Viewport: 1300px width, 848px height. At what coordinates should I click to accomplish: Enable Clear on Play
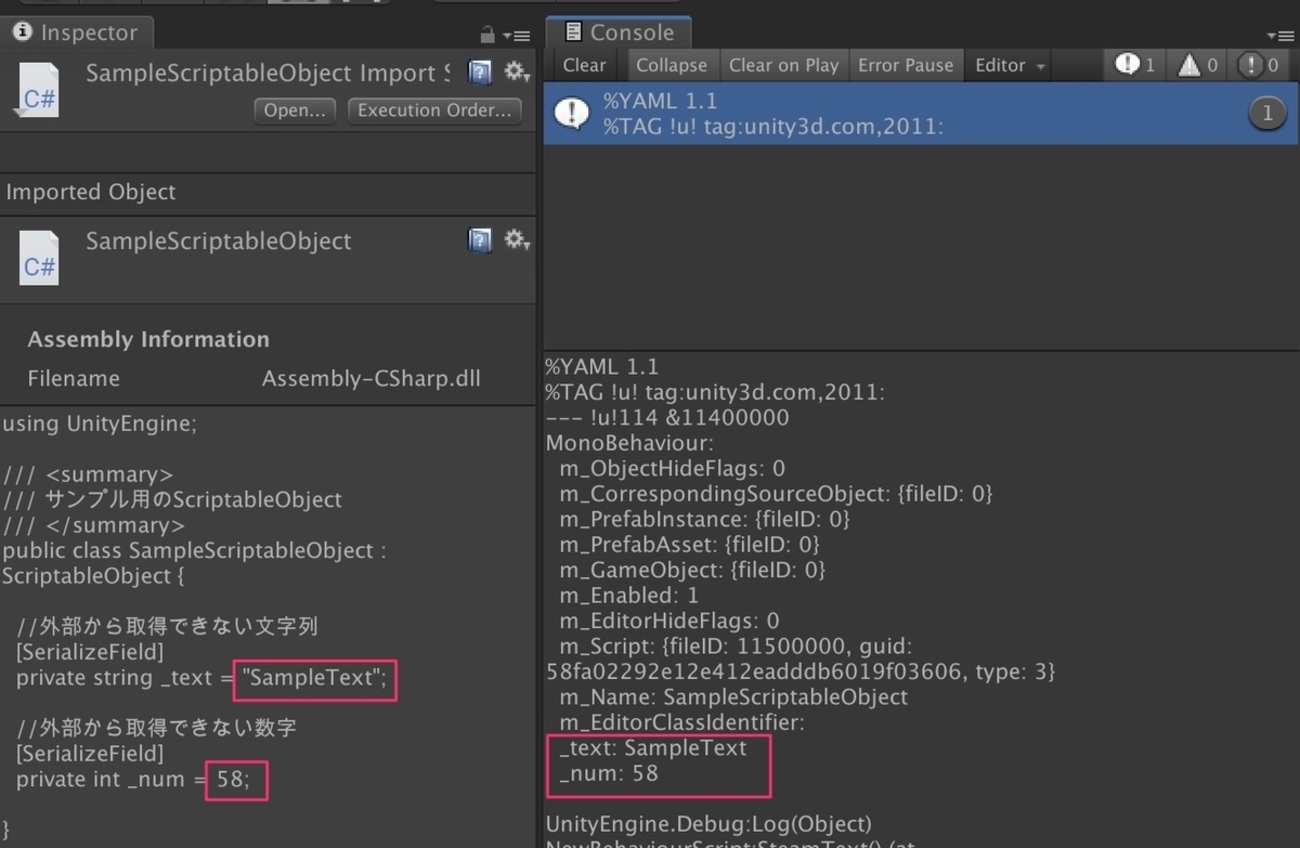[x=783, y=65]
